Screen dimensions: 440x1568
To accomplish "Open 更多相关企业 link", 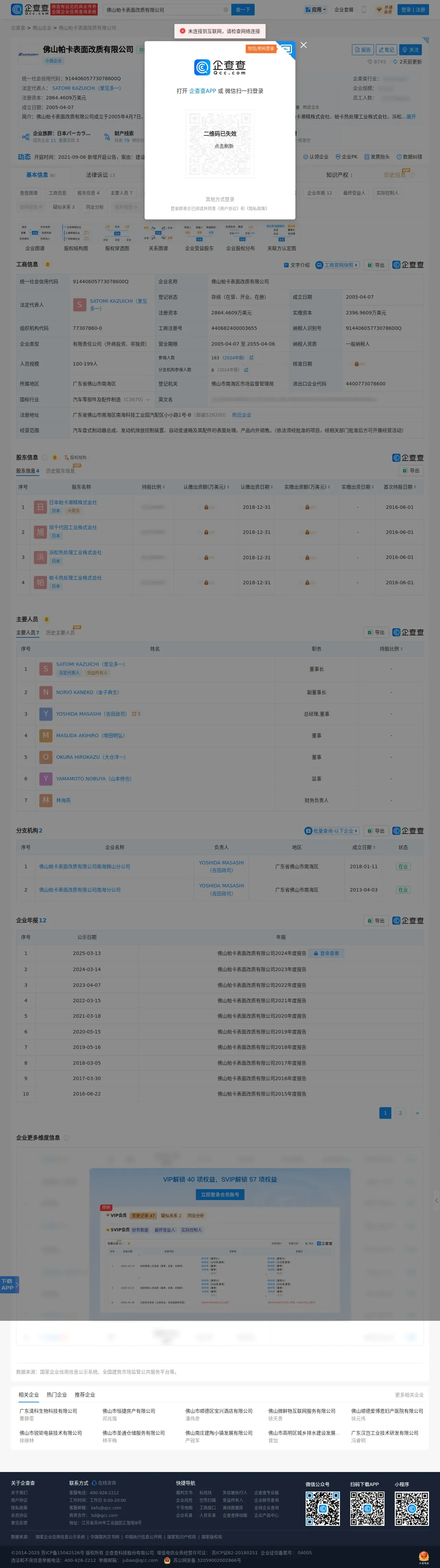I will point(409,1395).
